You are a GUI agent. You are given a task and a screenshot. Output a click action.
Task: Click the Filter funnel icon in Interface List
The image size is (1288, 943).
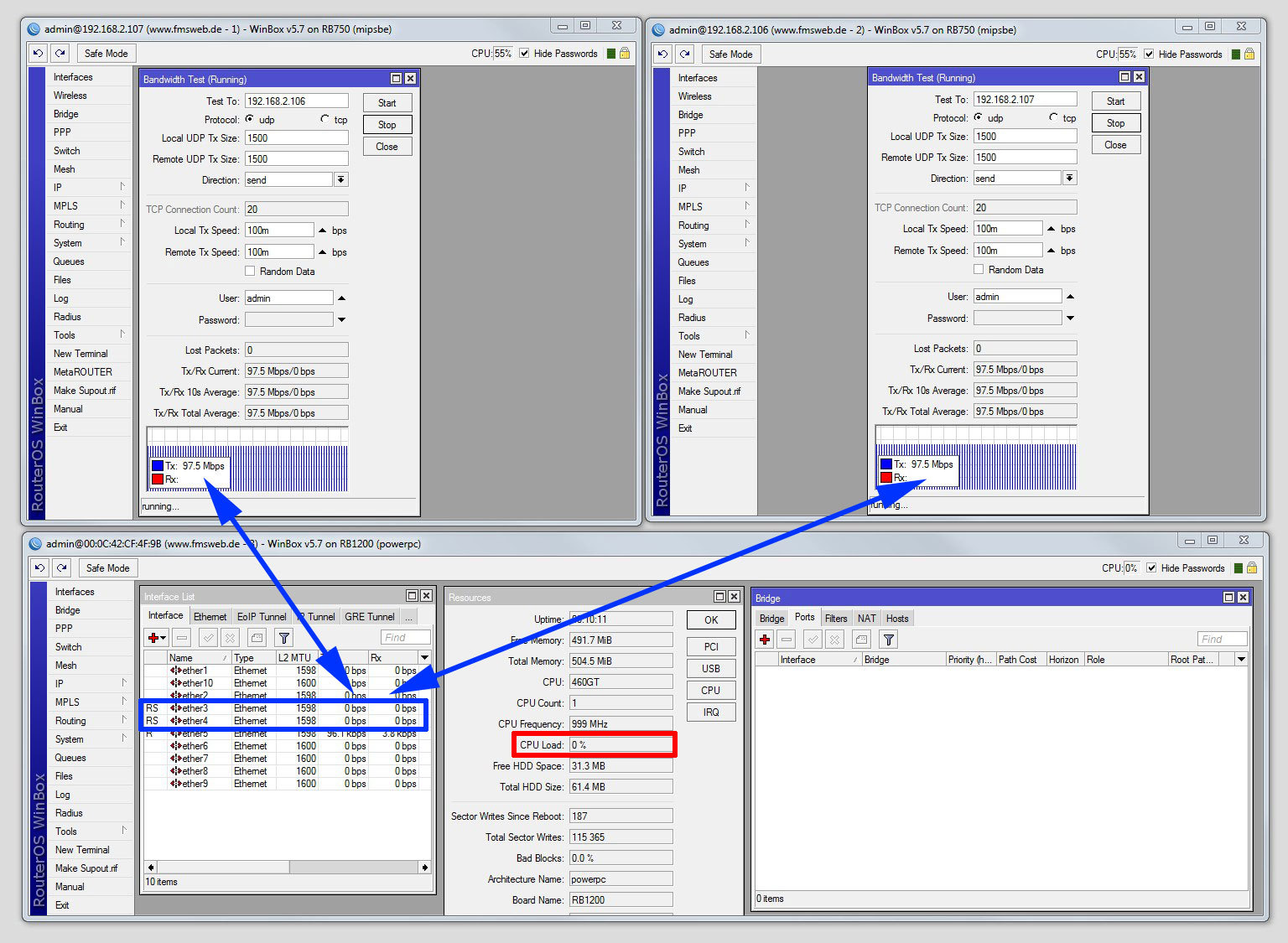pyautogui.click(x=283, y=638)
